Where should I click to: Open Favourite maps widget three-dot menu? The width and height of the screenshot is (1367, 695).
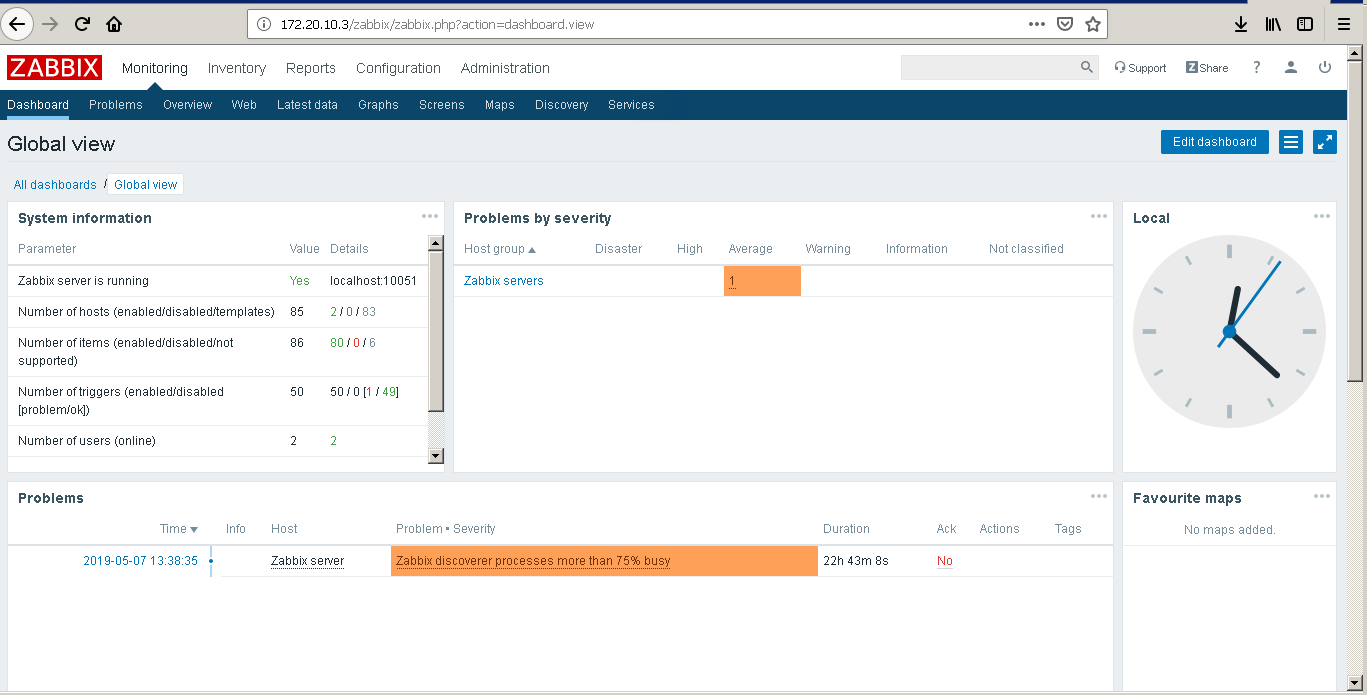coord(1322,496)
